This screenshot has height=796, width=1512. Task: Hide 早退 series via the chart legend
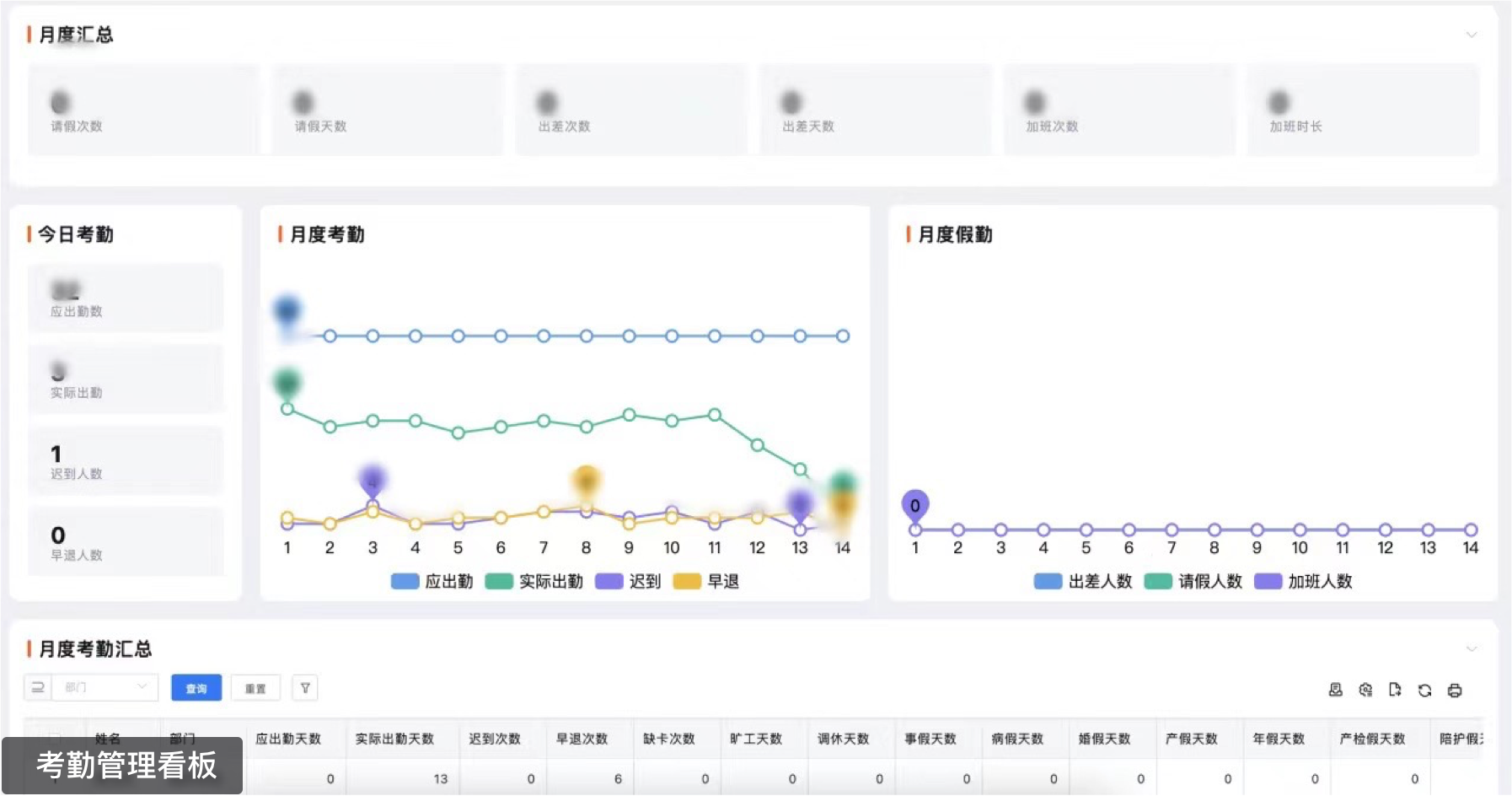coord(706,581)
